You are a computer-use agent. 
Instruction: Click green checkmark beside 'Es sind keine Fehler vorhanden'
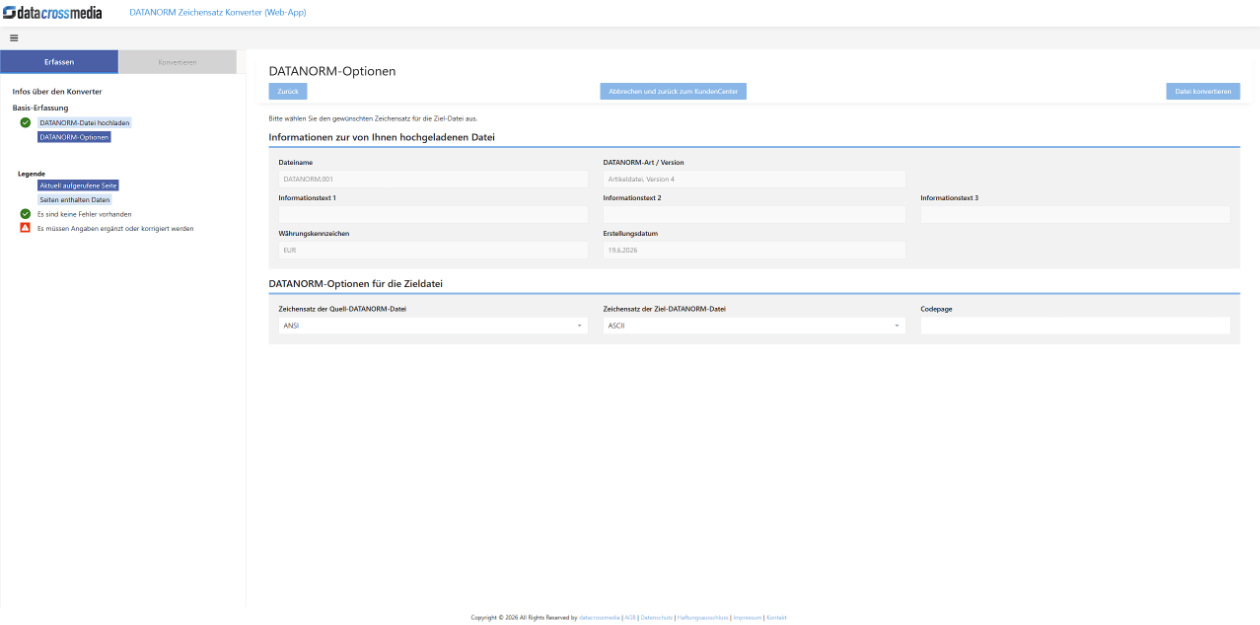(x=25, y=214)
